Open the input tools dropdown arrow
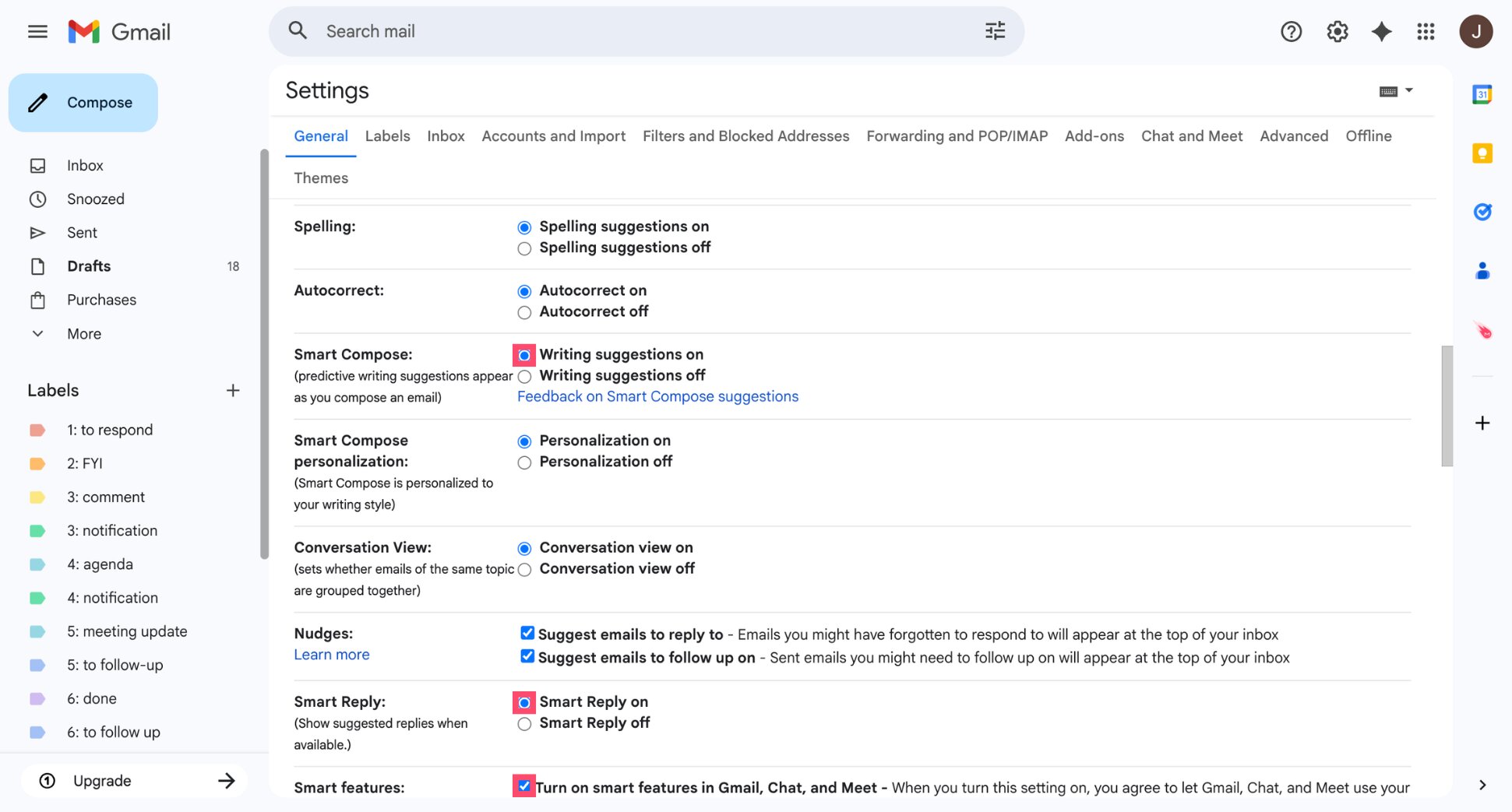Screen dimensions: 1512x812 coord(1408,91)
